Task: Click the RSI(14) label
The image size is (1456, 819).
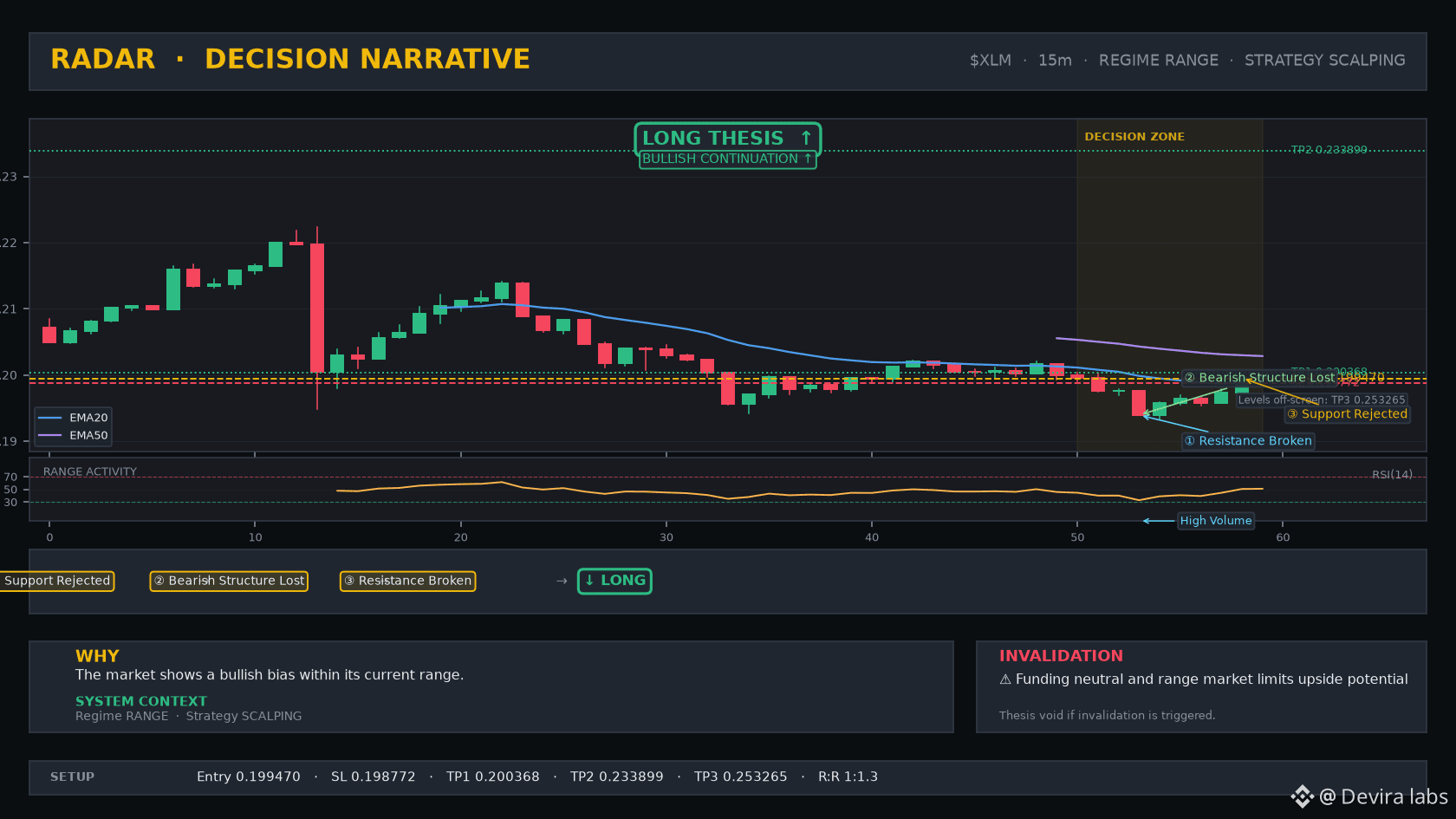Action: click(x=1392, y=475)
